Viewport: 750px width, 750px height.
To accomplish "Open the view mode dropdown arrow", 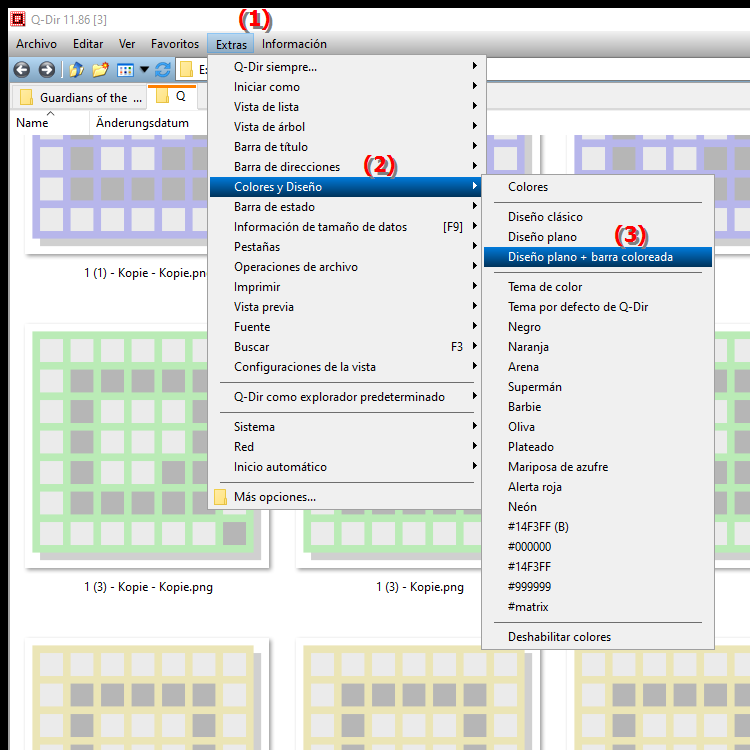I will click(144, 70).
